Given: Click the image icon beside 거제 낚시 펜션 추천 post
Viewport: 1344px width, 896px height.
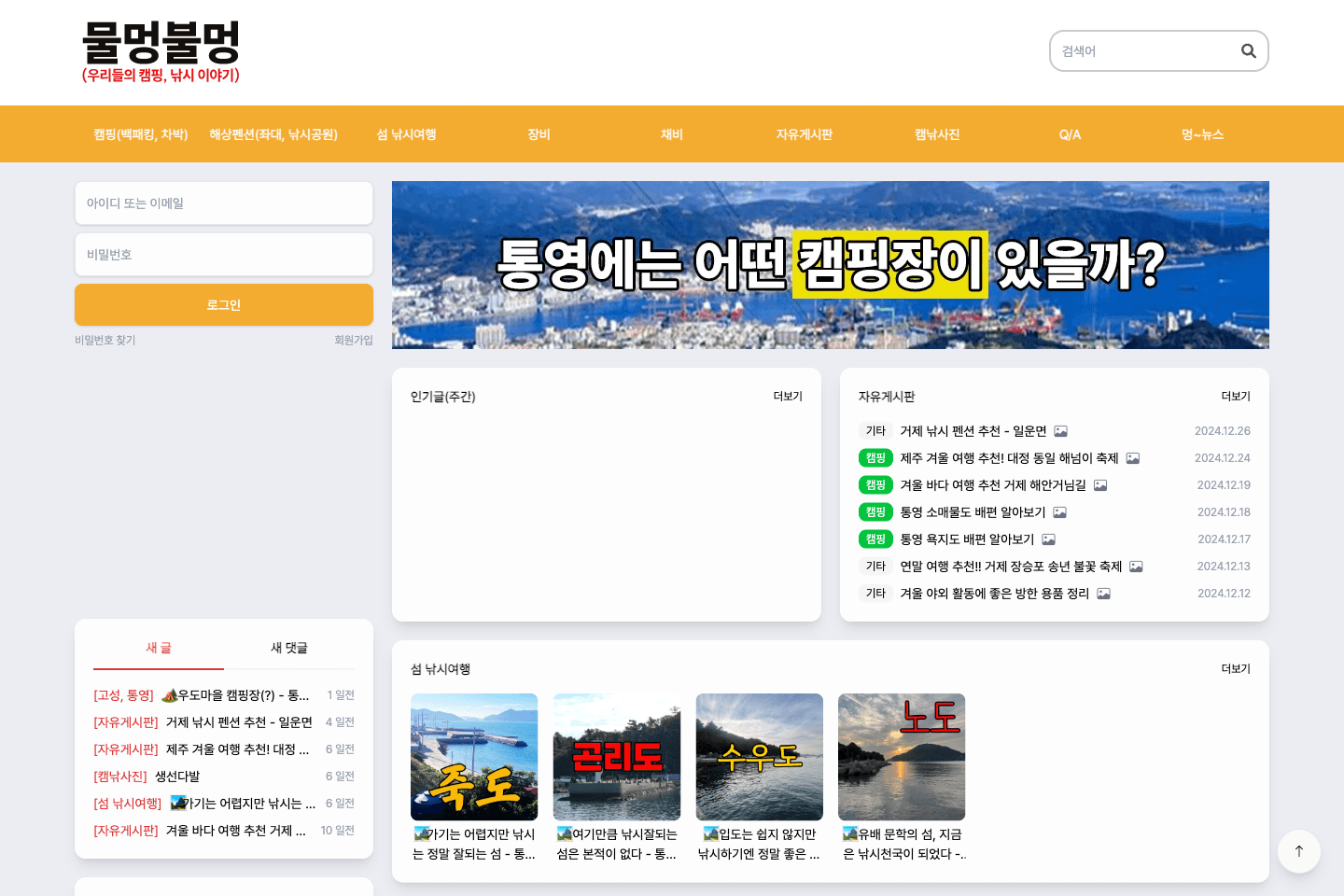Looking at the screenshot, I should point(1060,430).
